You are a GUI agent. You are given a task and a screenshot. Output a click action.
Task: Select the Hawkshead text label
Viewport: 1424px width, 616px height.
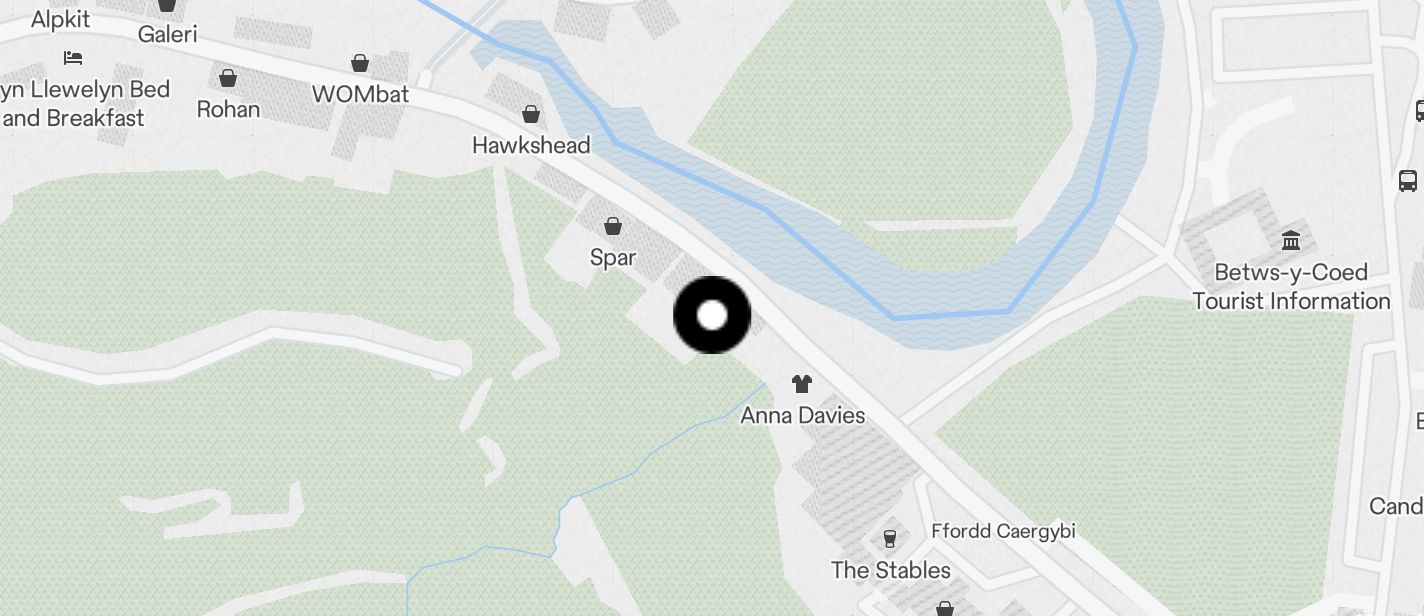(531, 145)
